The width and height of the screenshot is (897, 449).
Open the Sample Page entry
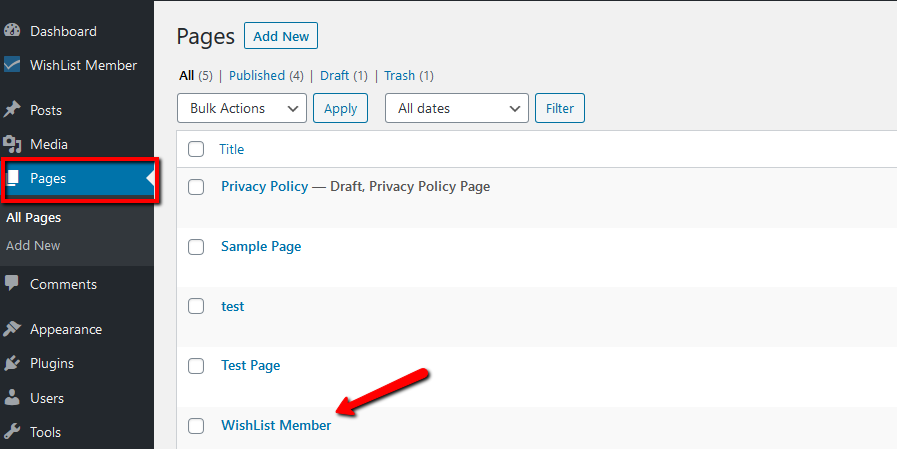(261, 247)
